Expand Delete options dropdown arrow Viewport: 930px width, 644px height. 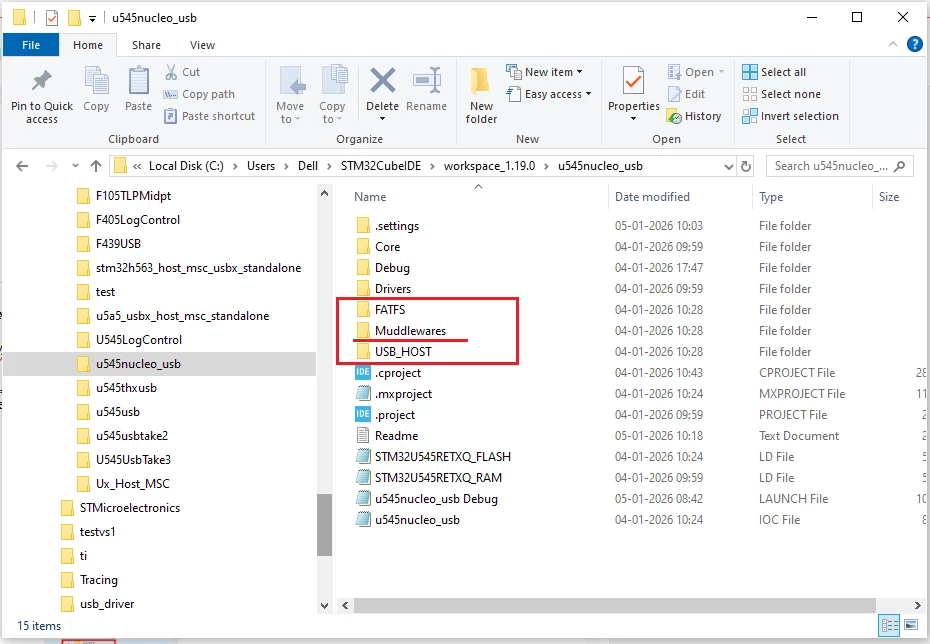383,119
